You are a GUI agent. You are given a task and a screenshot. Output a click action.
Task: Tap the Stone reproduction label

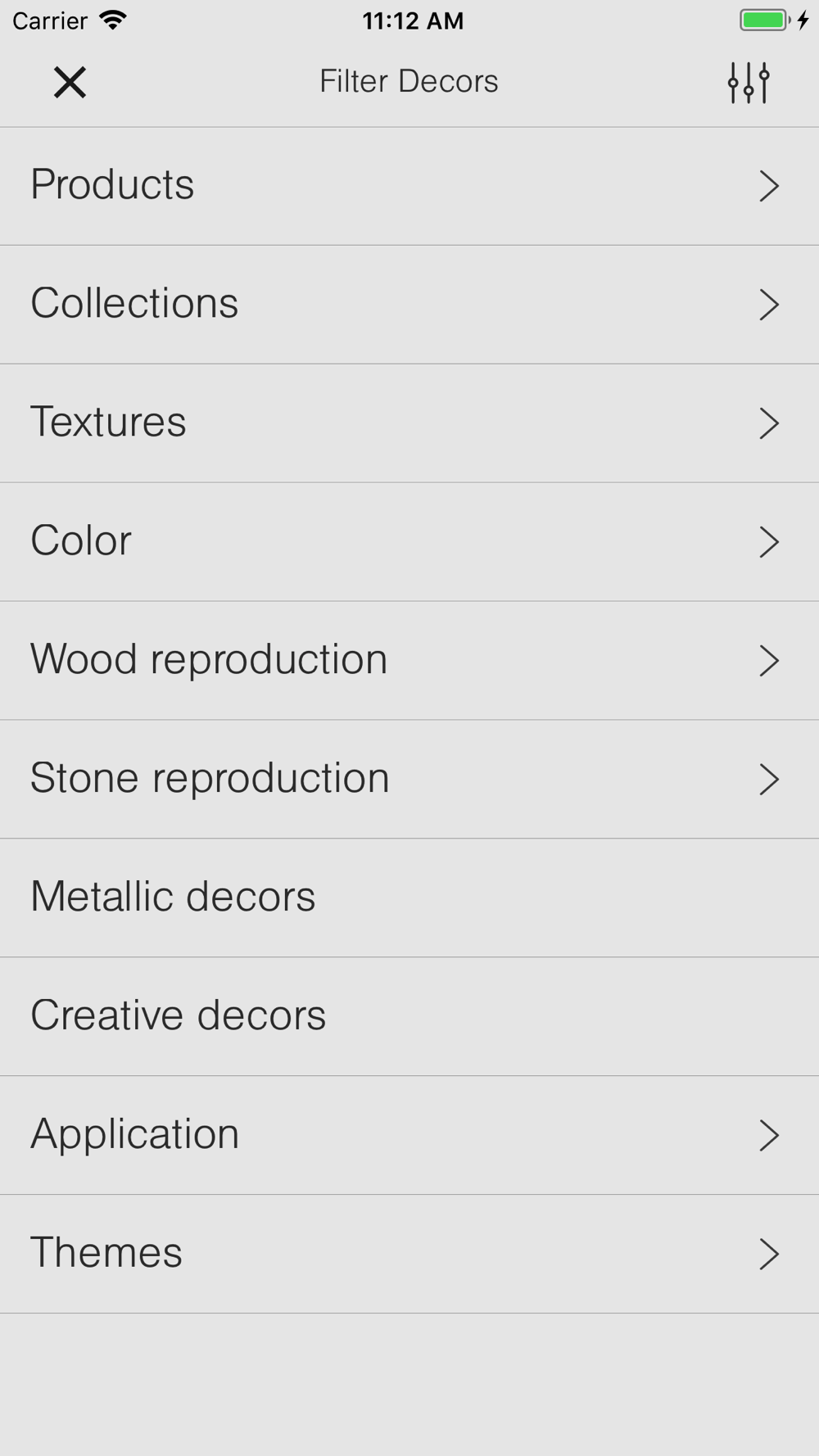210,778
